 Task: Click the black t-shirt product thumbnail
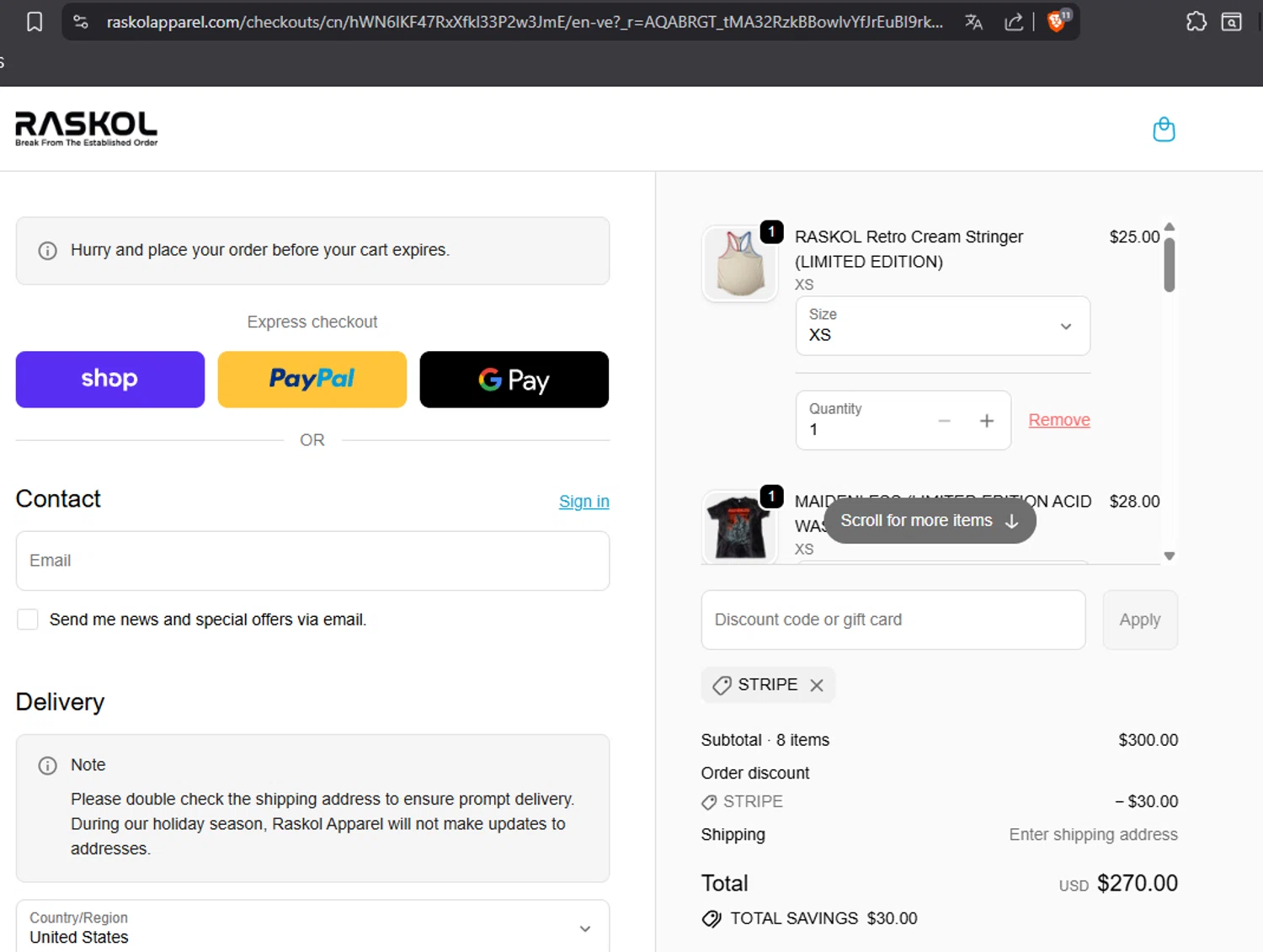(x=739, y=527)
